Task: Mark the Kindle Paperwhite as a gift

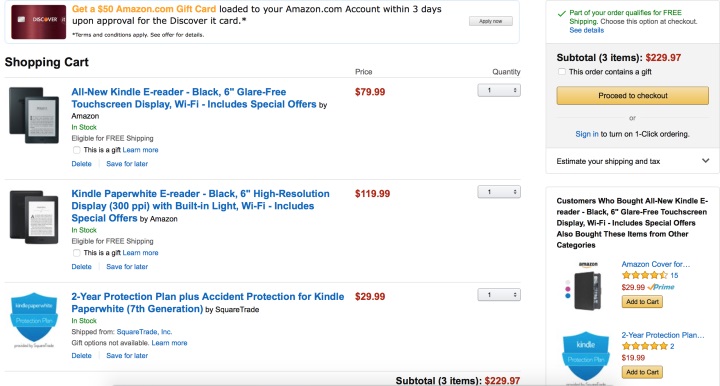Action: point(77,253)
